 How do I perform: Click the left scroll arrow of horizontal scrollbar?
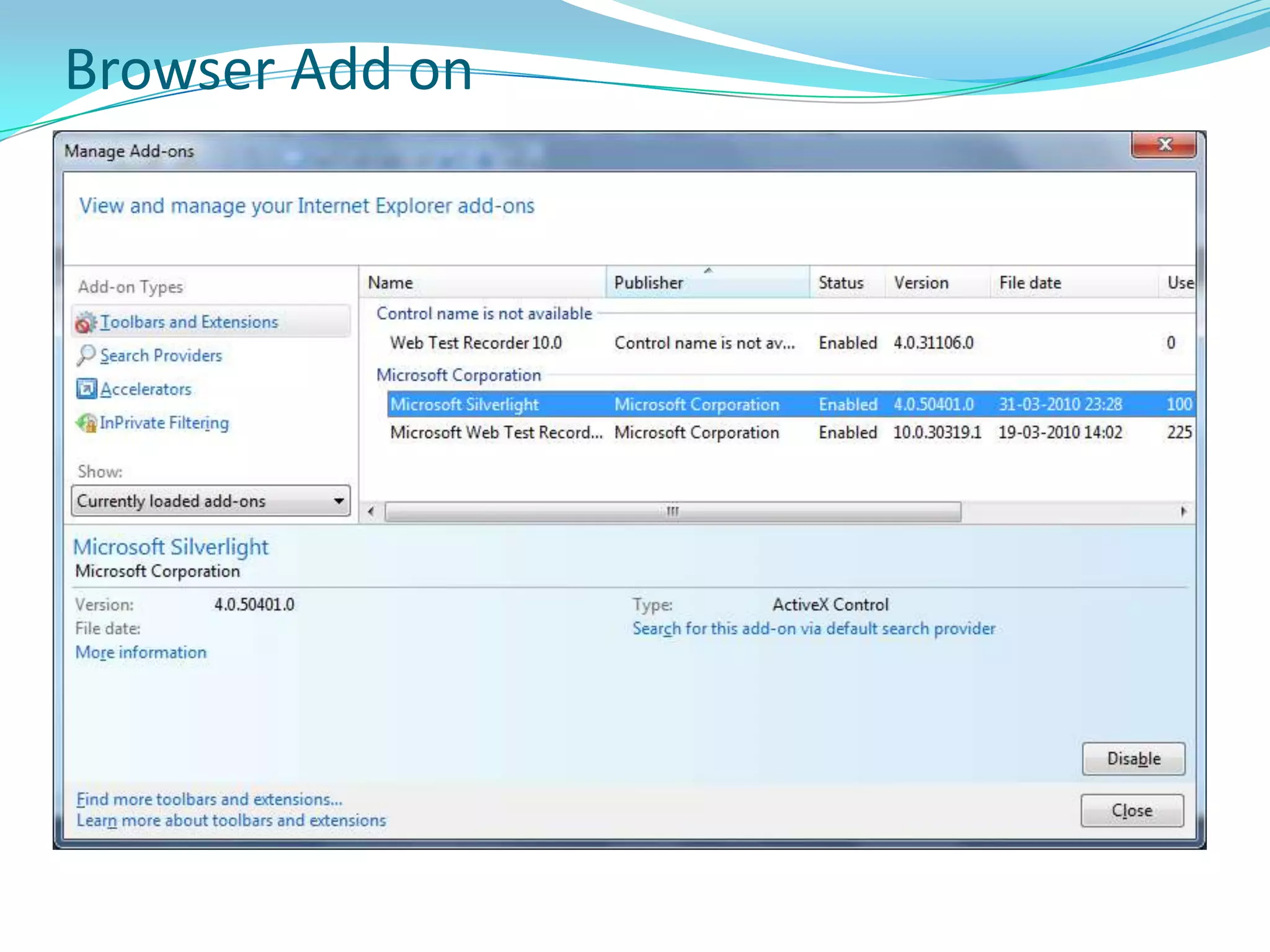371,511
